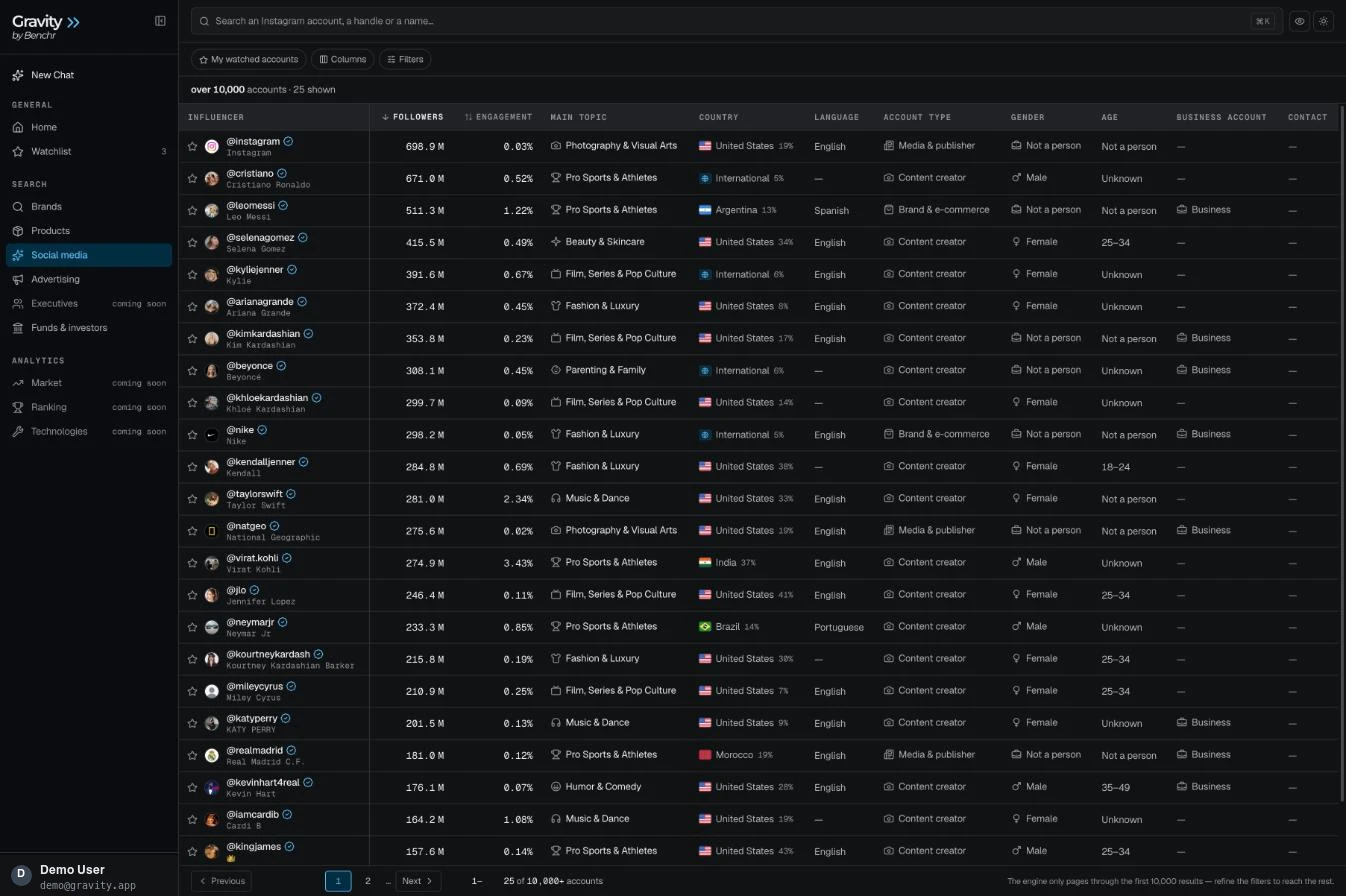Star the @cristiano account row
This screenshot has height=896, width=1346.
coord(193,178)
